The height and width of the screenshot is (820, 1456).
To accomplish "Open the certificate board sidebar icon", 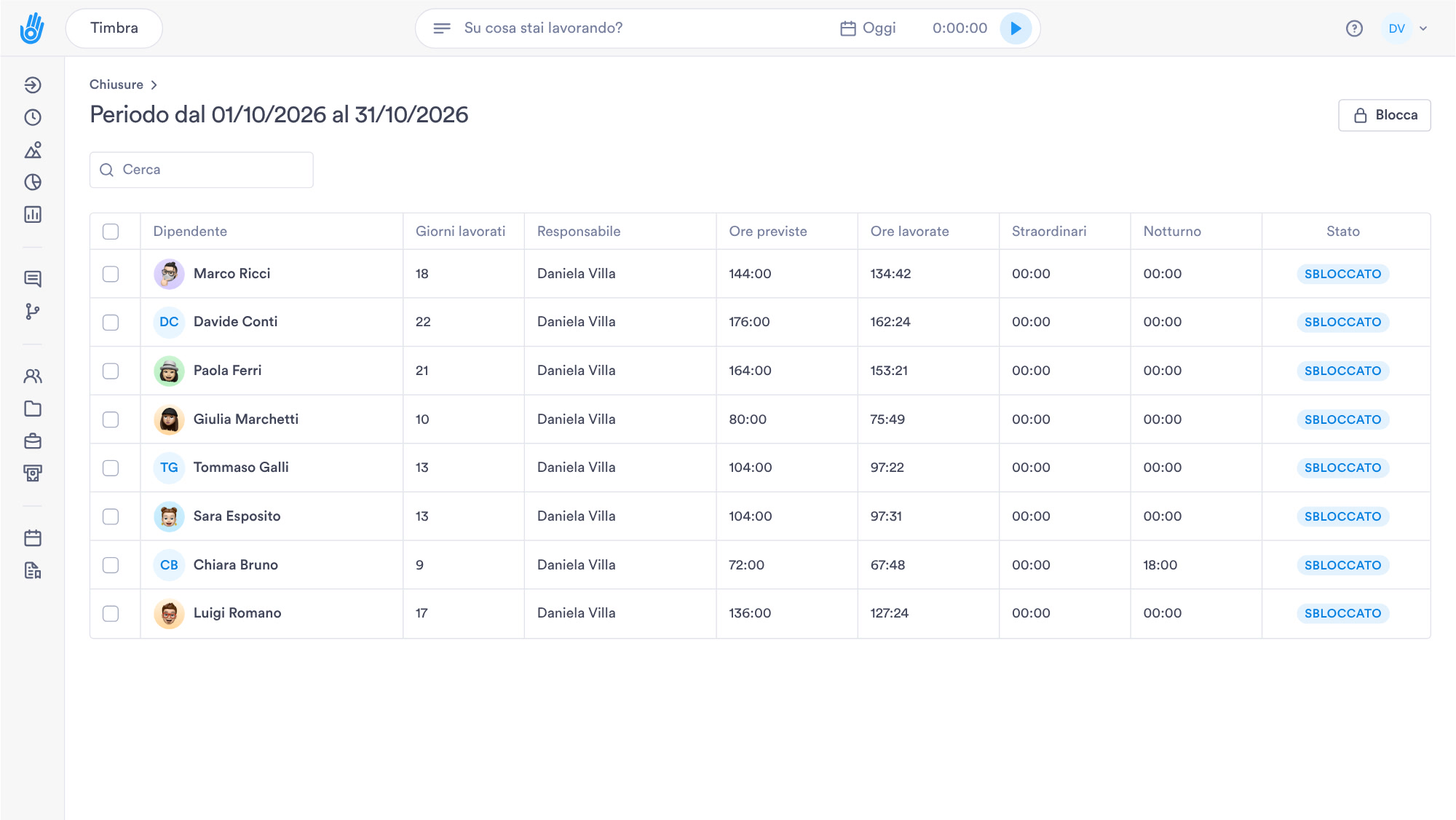I will [x=33, y=473].
